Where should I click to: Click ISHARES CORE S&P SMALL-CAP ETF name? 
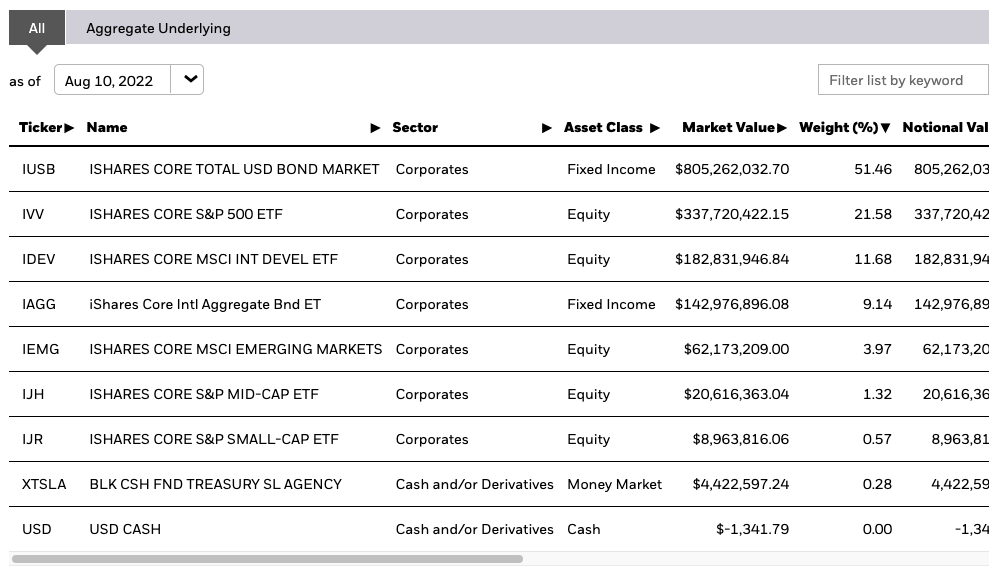pyautogui.click(x=214, y=439)
